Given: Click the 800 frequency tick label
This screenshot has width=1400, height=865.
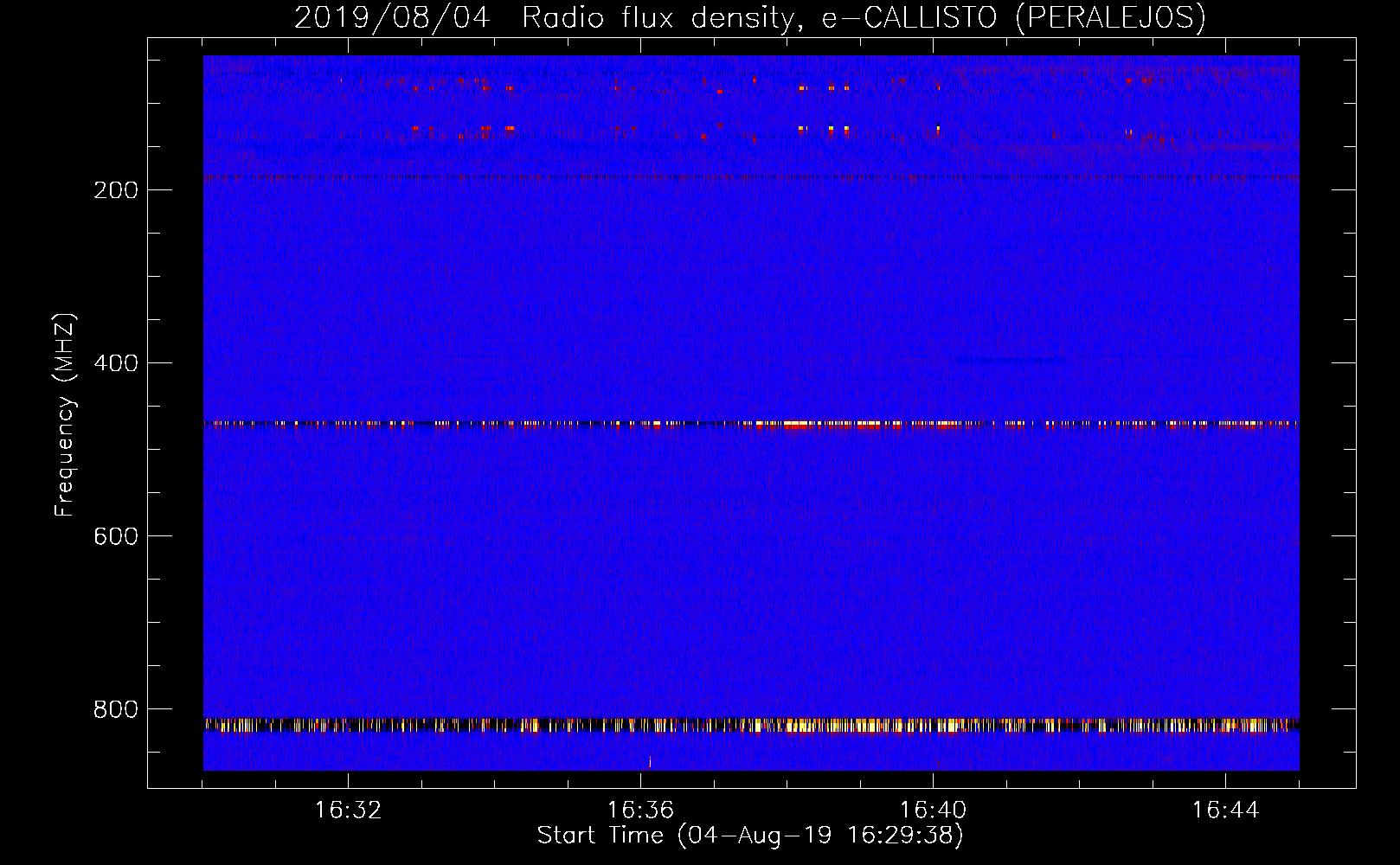Looking at the screenshot, I should click(x=116, y=709).
